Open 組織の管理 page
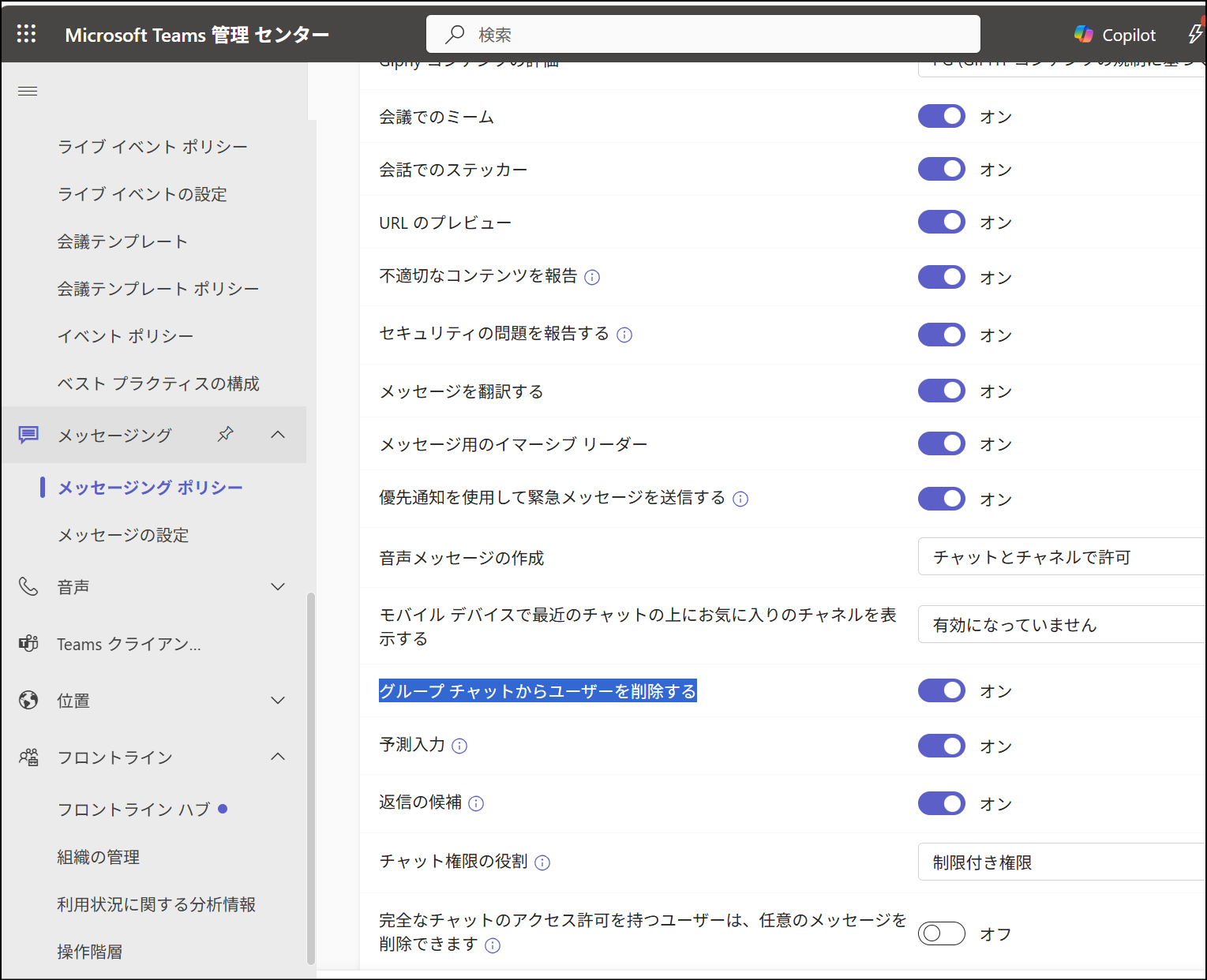Image resolution: width=1207 pixels, height=980 pixels. [99, 857]
